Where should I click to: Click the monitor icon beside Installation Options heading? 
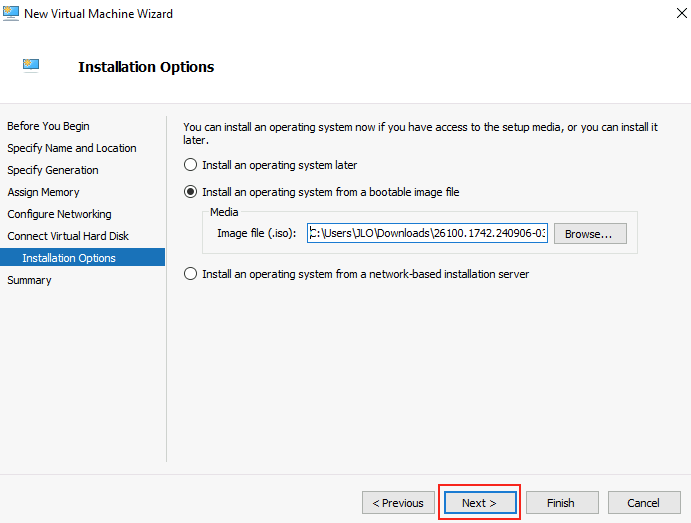[31, 65]
